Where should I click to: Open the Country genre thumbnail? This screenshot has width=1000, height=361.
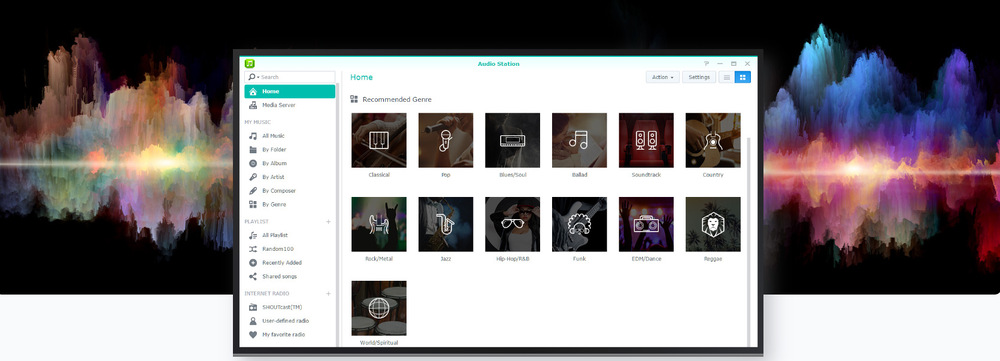[713, 140]
